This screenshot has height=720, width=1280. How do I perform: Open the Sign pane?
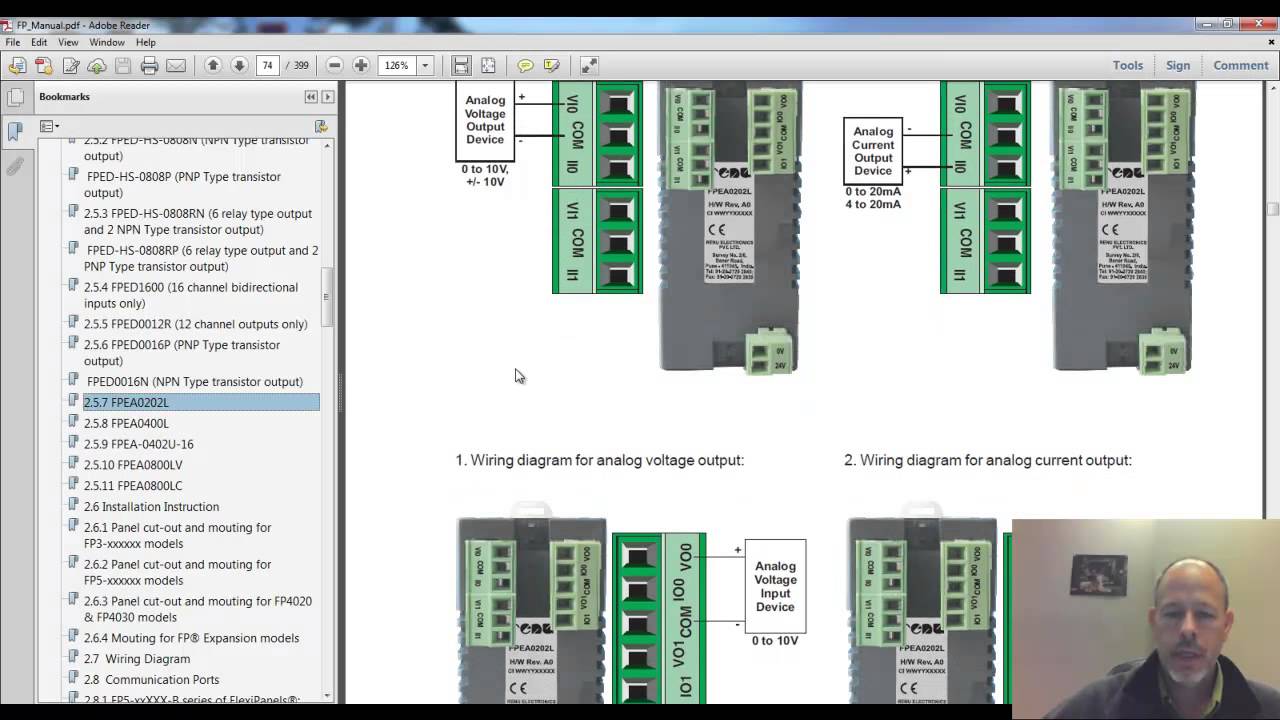coord(1178,65)
